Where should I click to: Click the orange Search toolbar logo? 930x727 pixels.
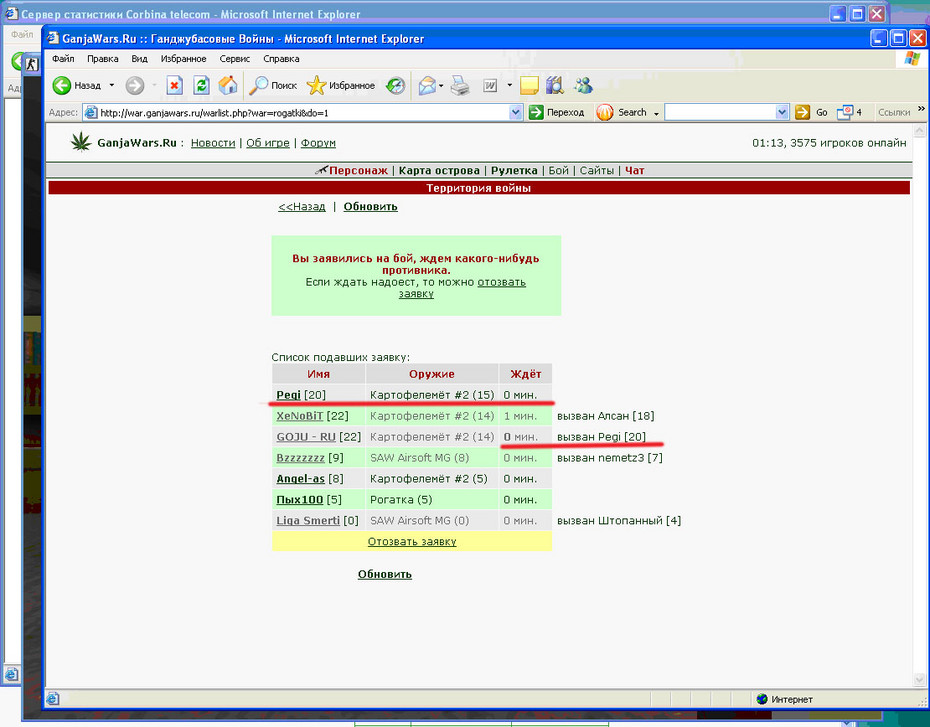tap(604, 112)
